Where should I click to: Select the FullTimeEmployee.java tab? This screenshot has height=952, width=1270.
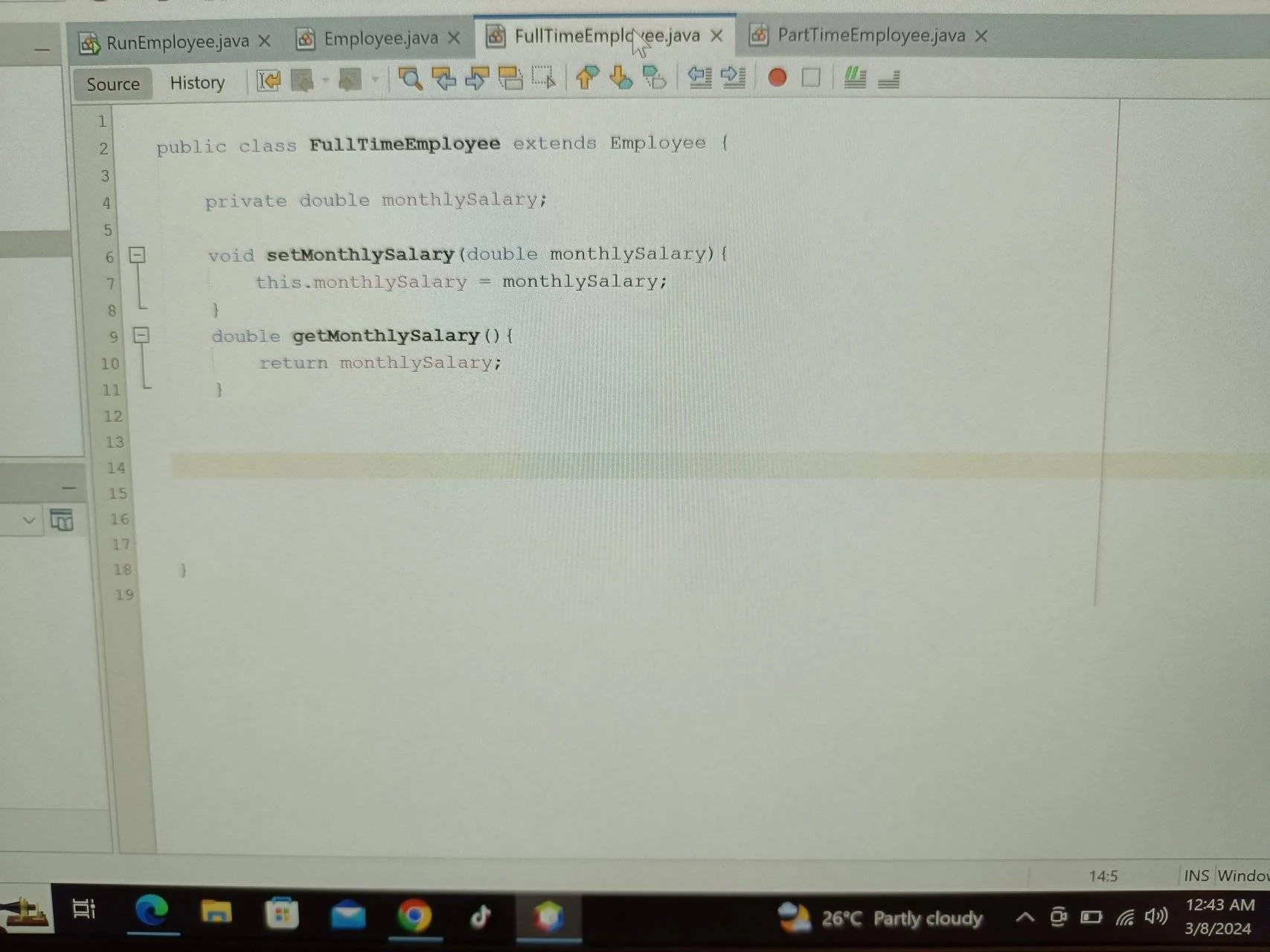[606, 36]
